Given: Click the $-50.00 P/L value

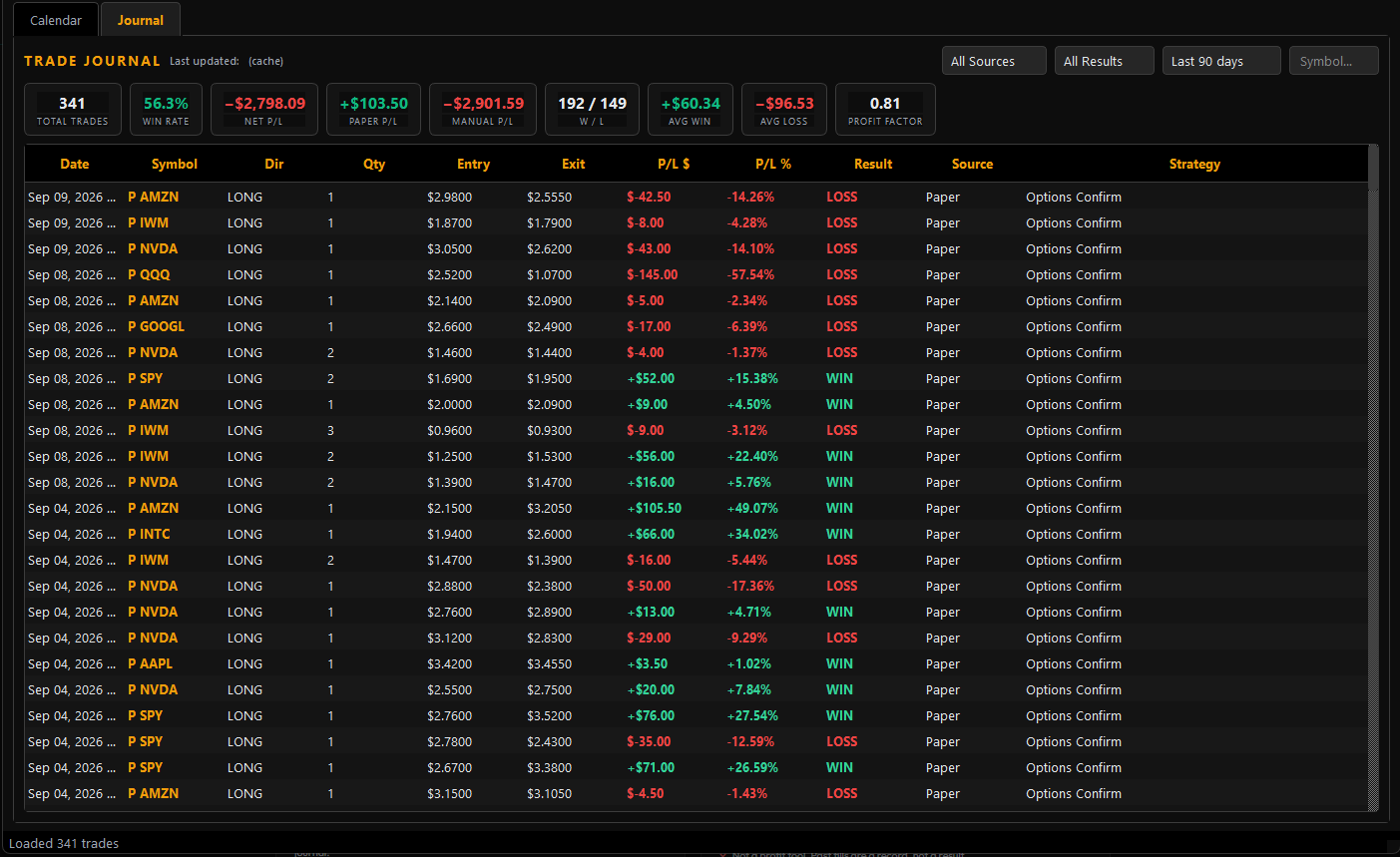Looking at the screenshot, I should 649,586.
